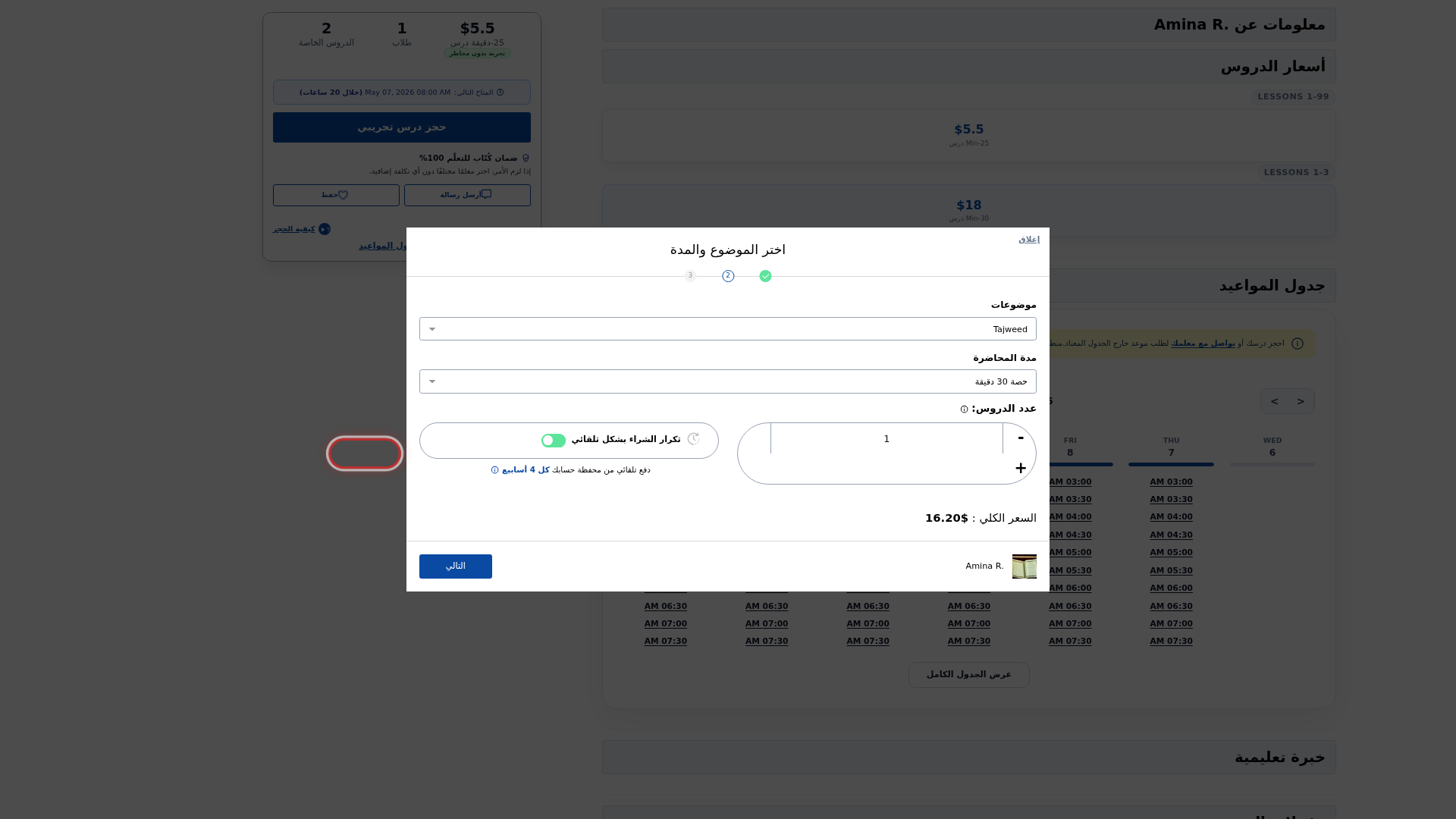Pick the 07:00 AM slot on Thursday

point(1171,624)
